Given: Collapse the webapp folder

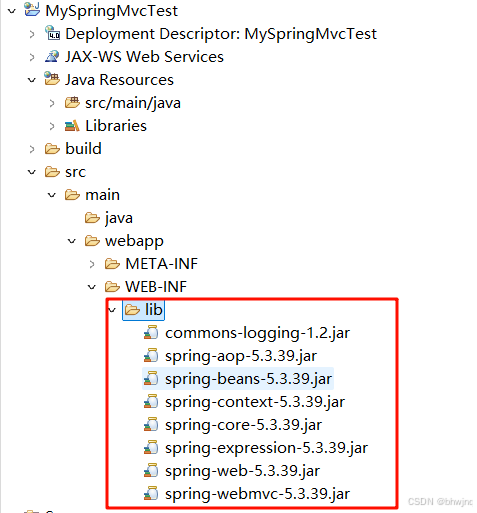Looking at the screenshot, I should coord(72,241).
